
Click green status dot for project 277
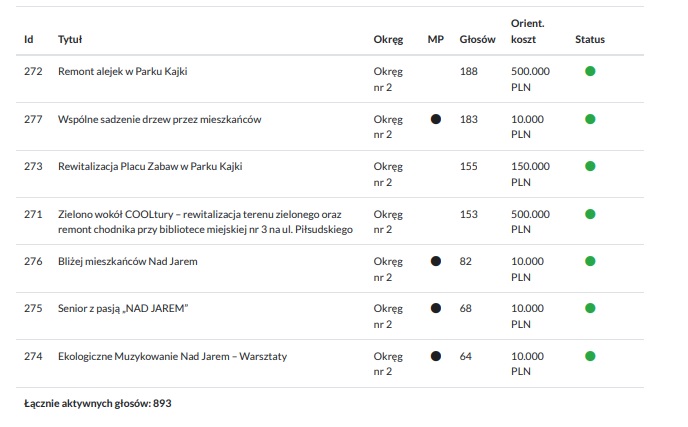click(x=590, y=119)
